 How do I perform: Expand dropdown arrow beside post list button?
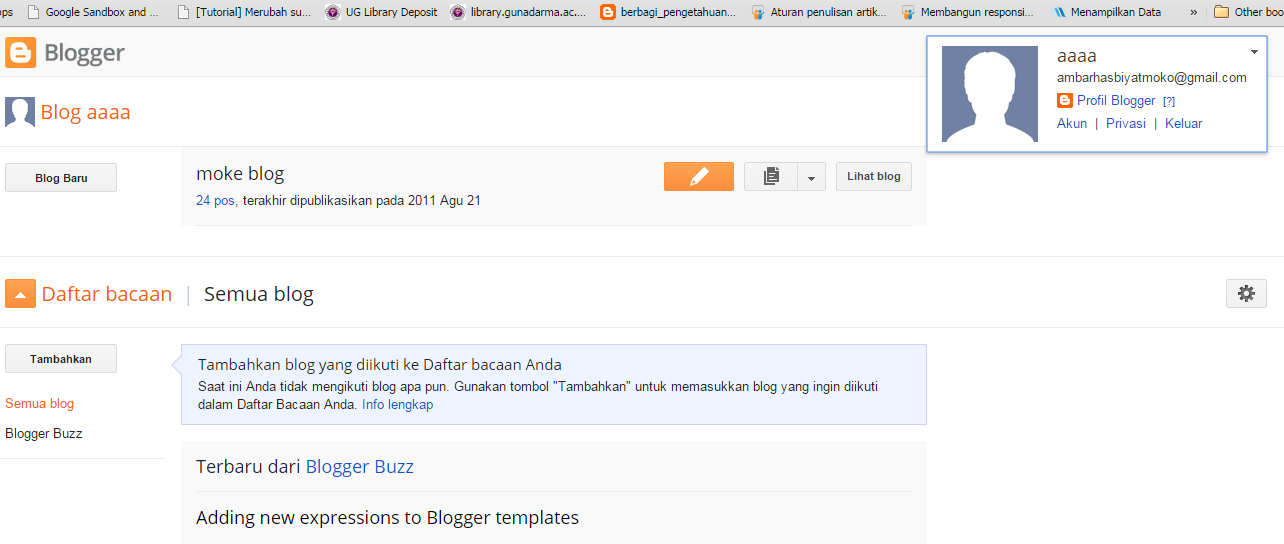tap(811, 176)
